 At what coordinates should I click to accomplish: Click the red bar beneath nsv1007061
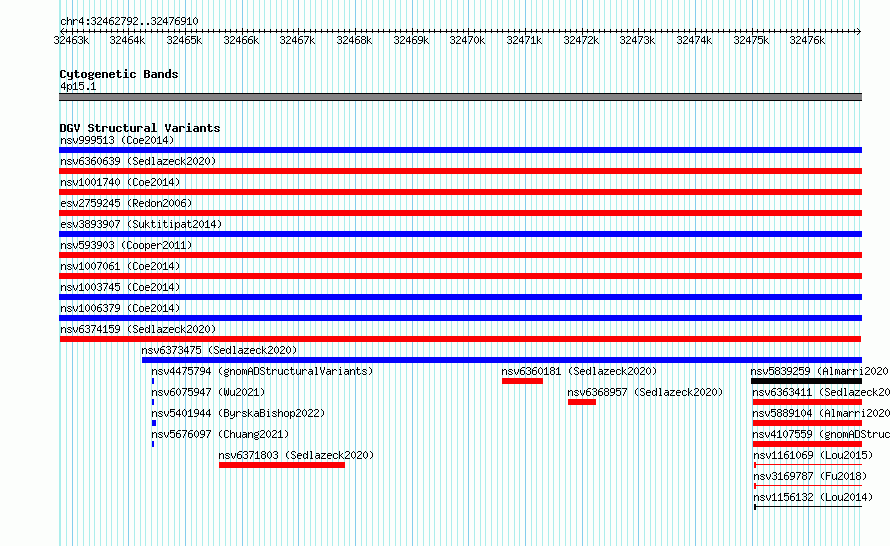click(x=460, y=276)
